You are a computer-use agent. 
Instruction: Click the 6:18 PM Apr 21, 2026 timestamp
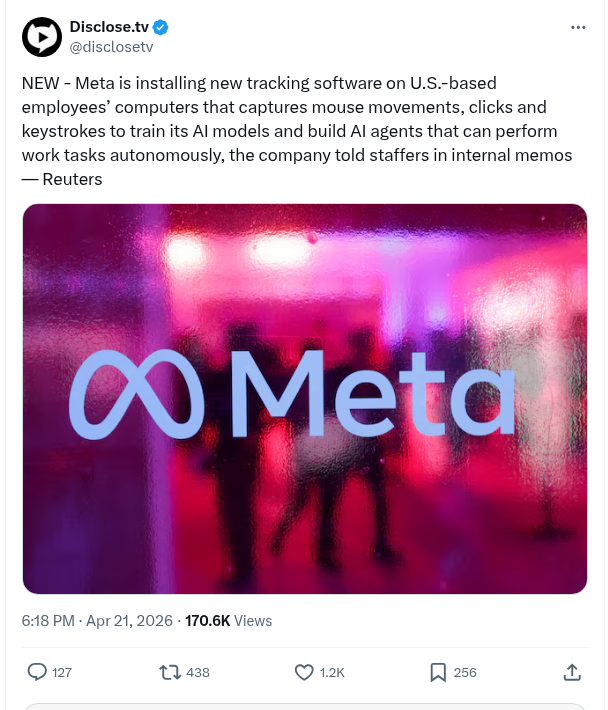click(96, 621)
